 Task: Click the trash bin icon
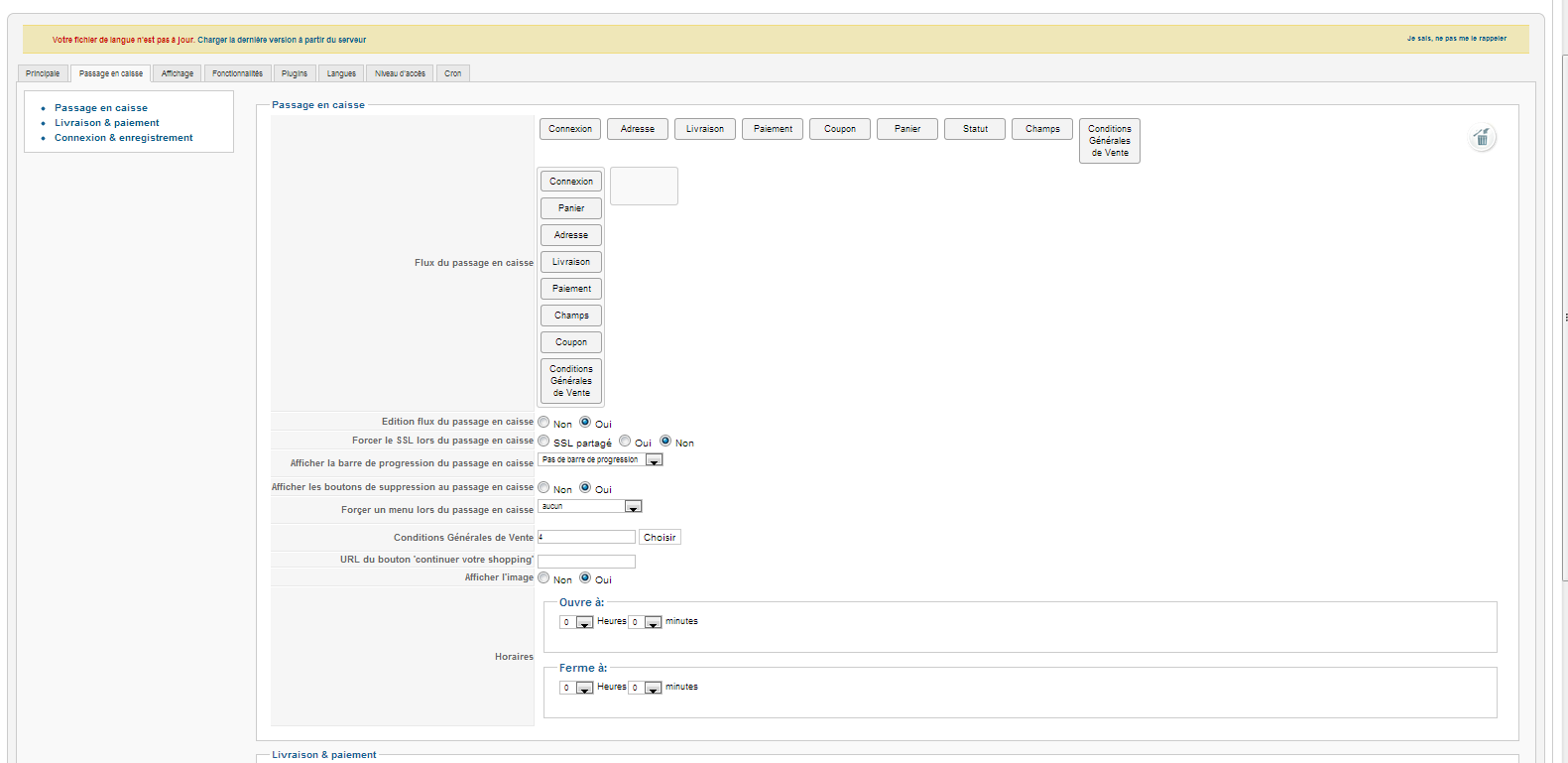pos(1482,138)
